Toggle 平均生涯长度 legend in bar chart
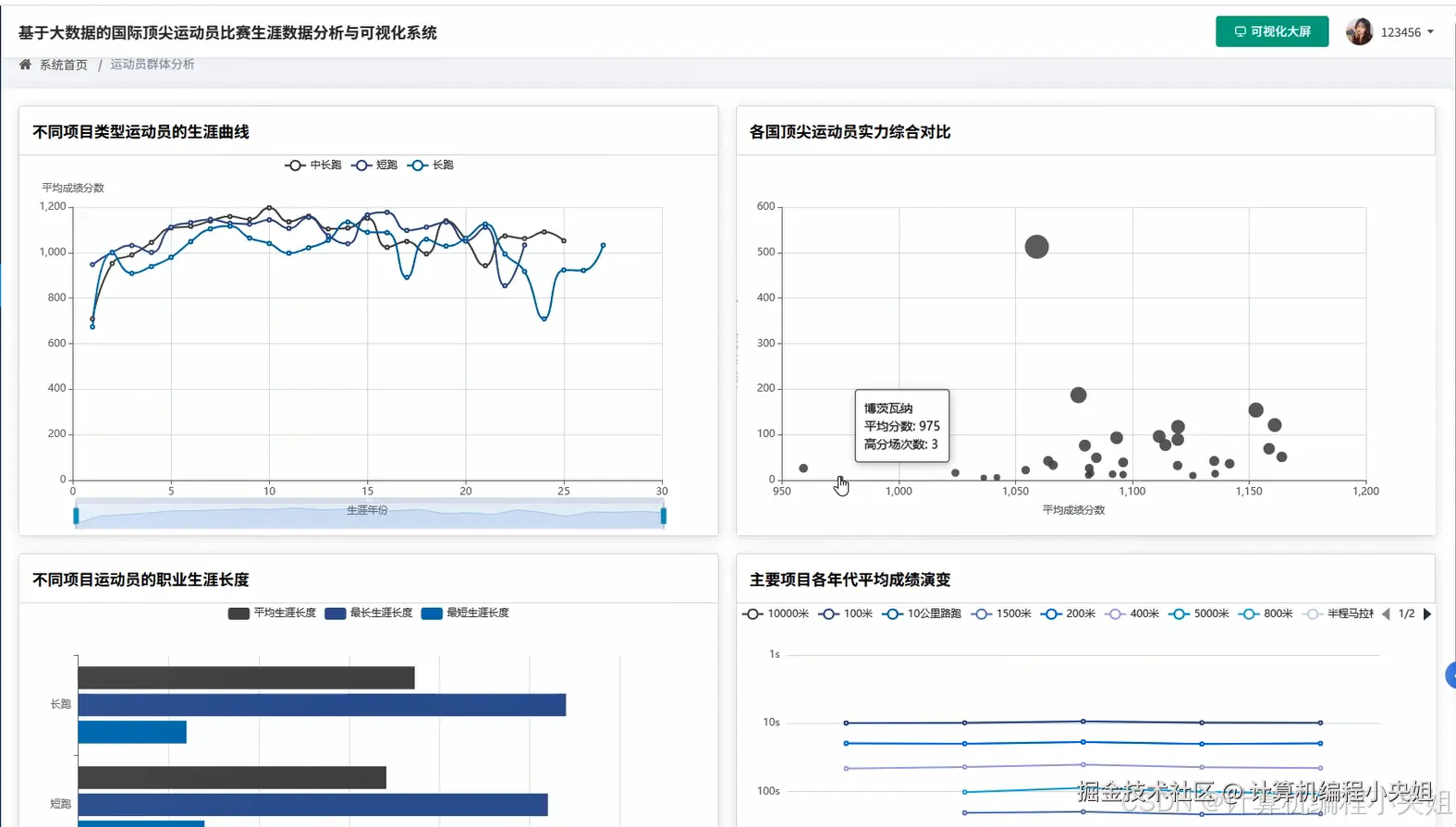The image size is (1456, 827). click(x=272, y=614)
